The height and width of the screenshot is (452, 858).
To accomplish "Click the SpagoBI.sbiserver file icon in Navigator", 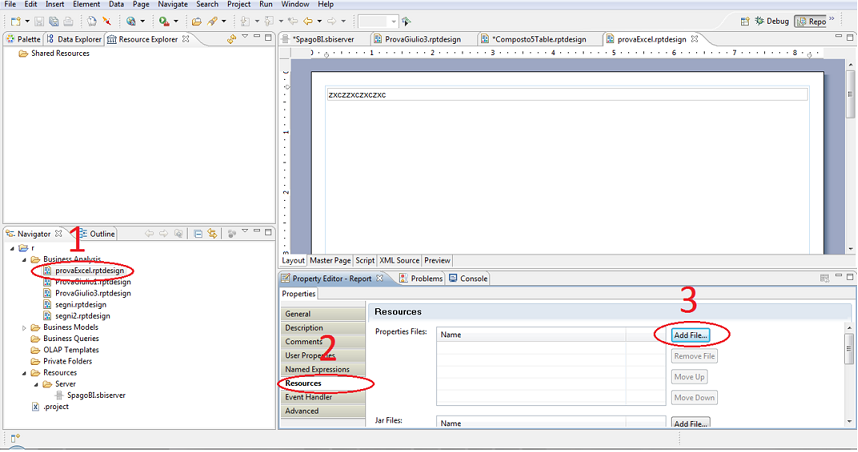I will tap(60, 395).
